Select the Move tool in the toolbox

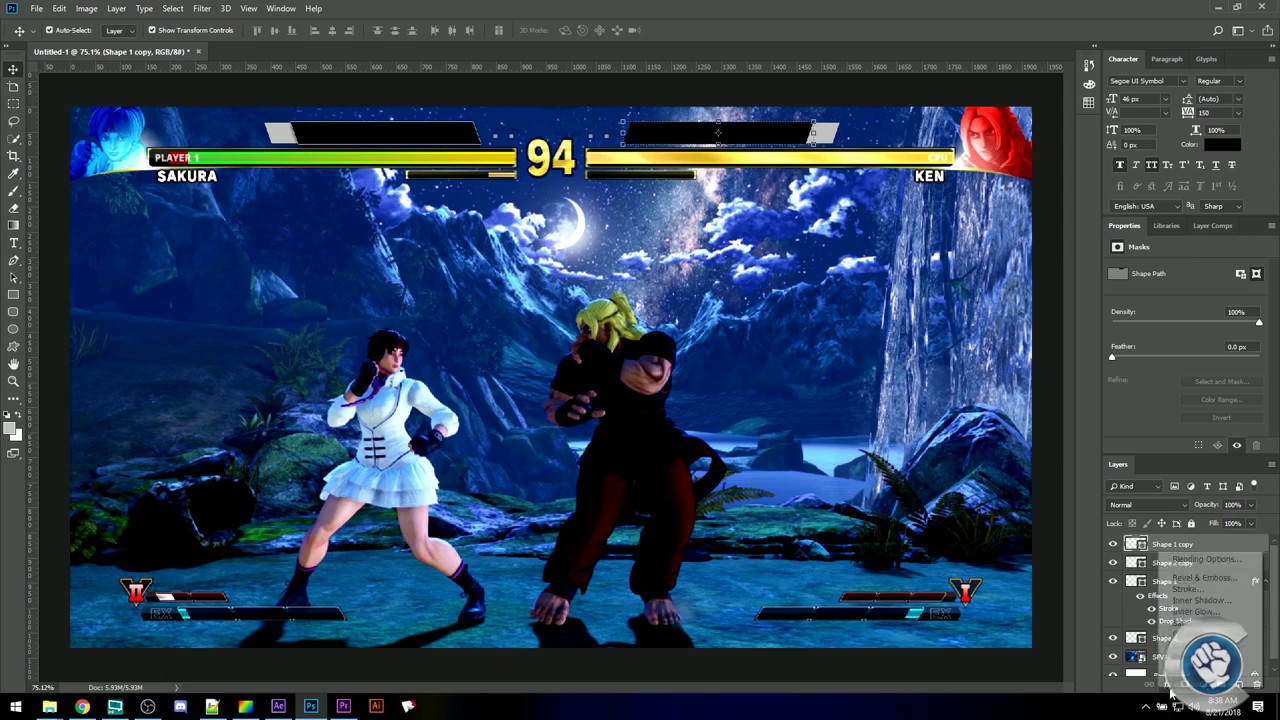click(13, 69)
